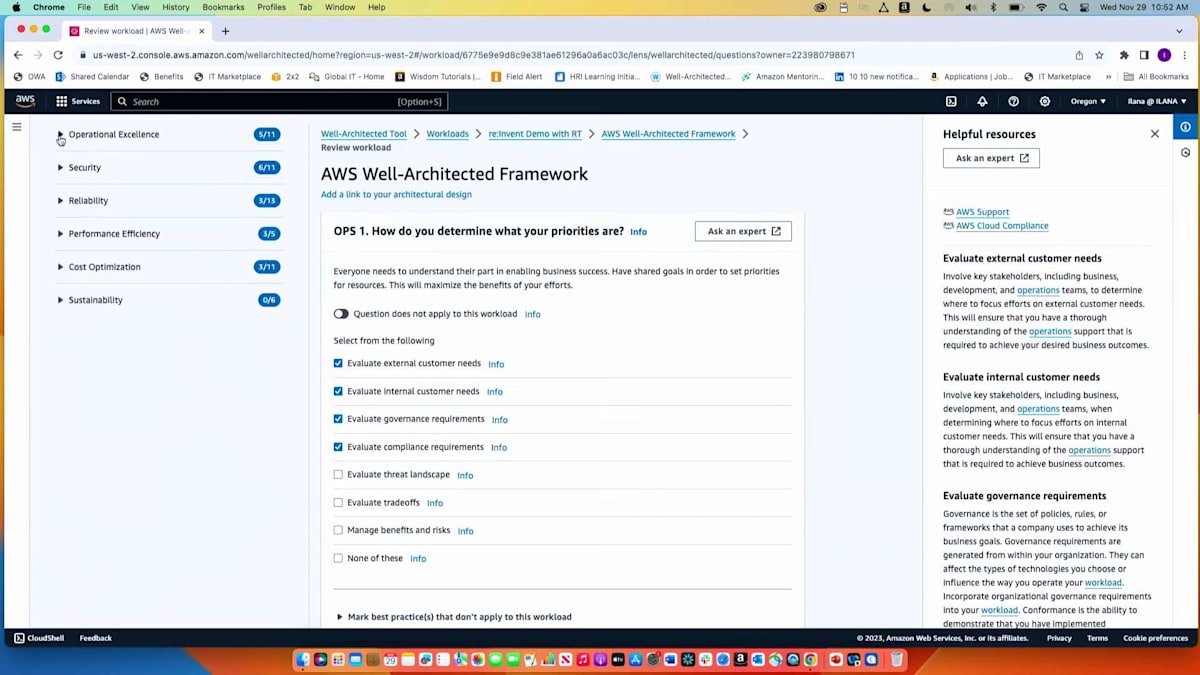Open the AWS Cloud Compliance link
Viewport: 1200px width, 675px height.
coord(1002,226)
